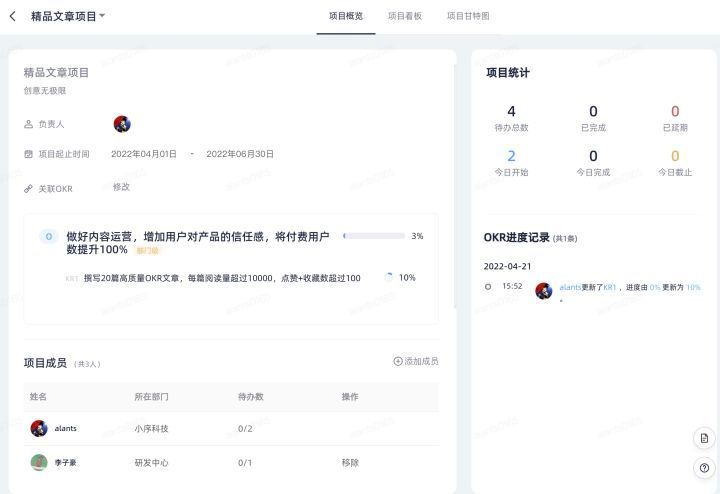Click the 0/1 to-do count for 李子豪
This screenshot has width=720, height=494.
tap(245, 462)
